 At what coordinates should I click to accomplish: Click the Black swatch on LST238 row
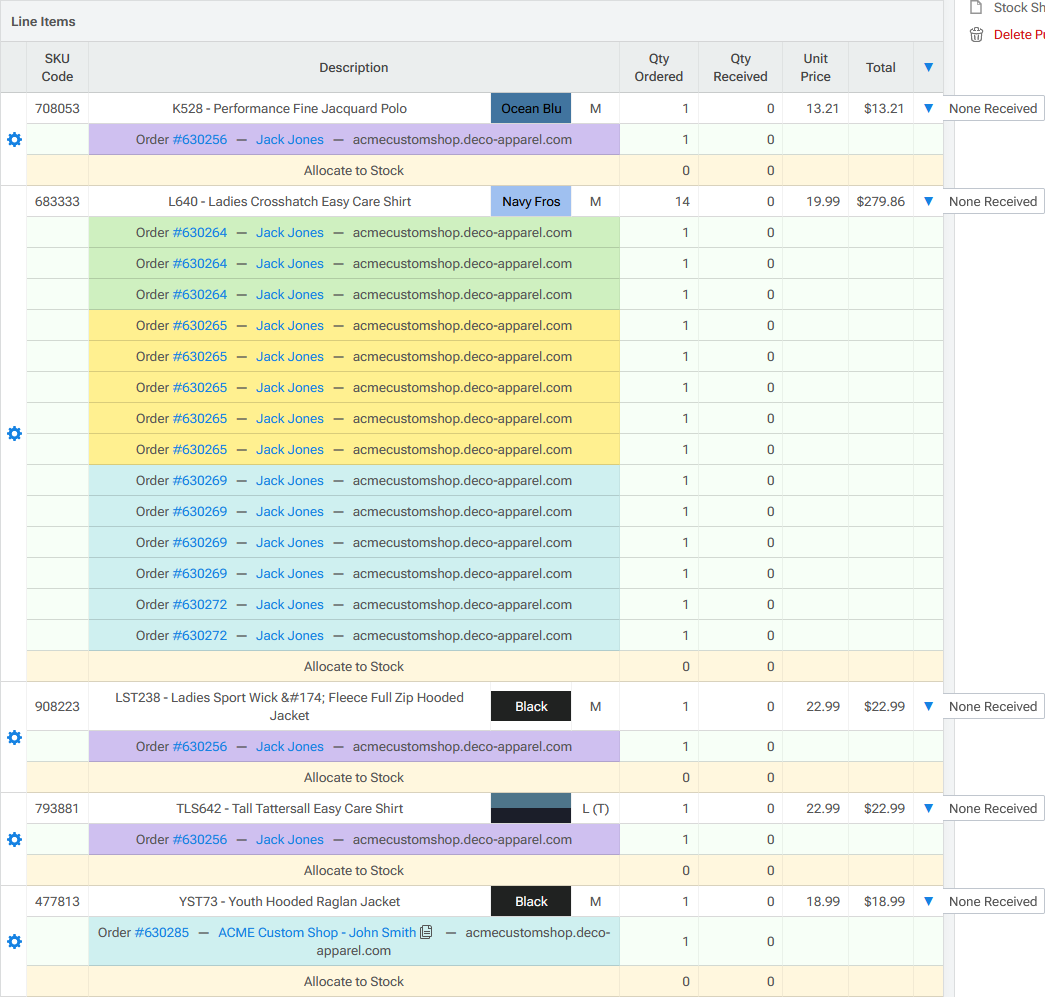coord(531,706)
